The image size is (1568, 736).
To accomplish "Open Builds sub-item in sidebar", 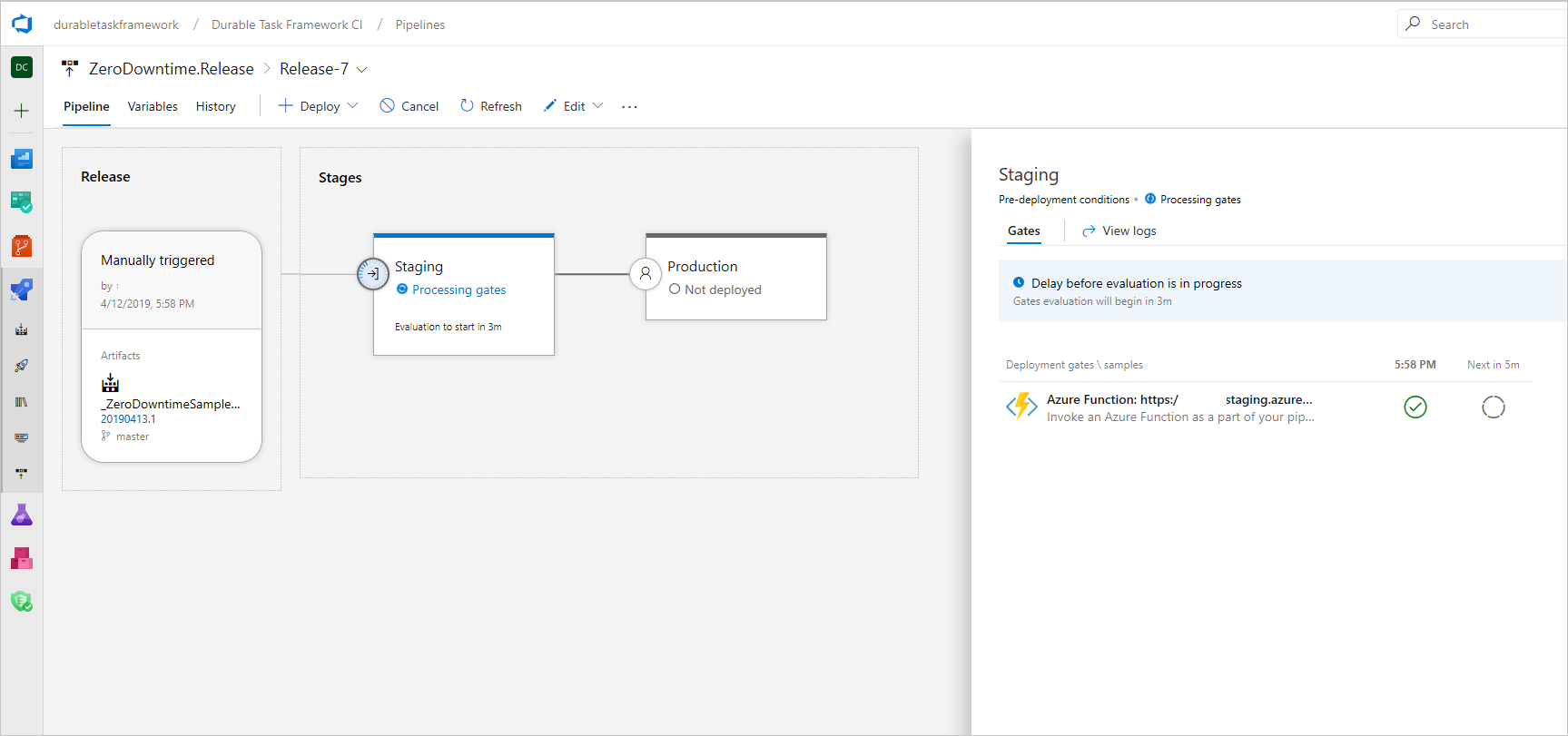I will pos(22,329).
